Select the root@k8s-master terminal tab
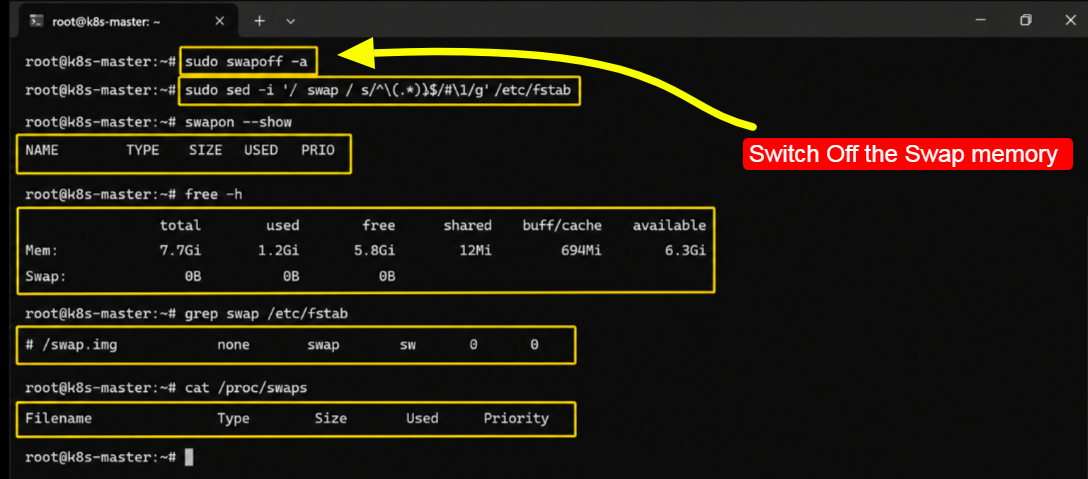The image size is (1088, 479). (x=128, y=21)
